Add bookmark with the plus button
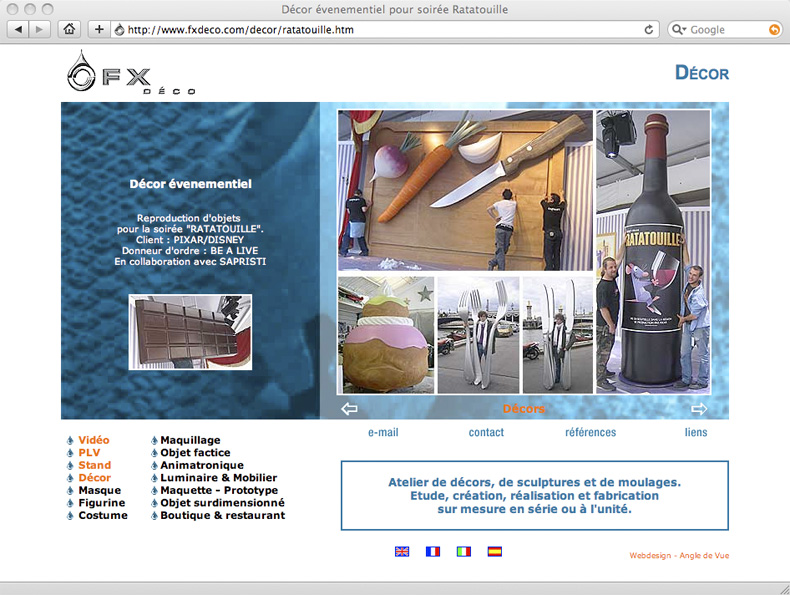The width and height of the screenshot is (790, 595). pos(99,29)
